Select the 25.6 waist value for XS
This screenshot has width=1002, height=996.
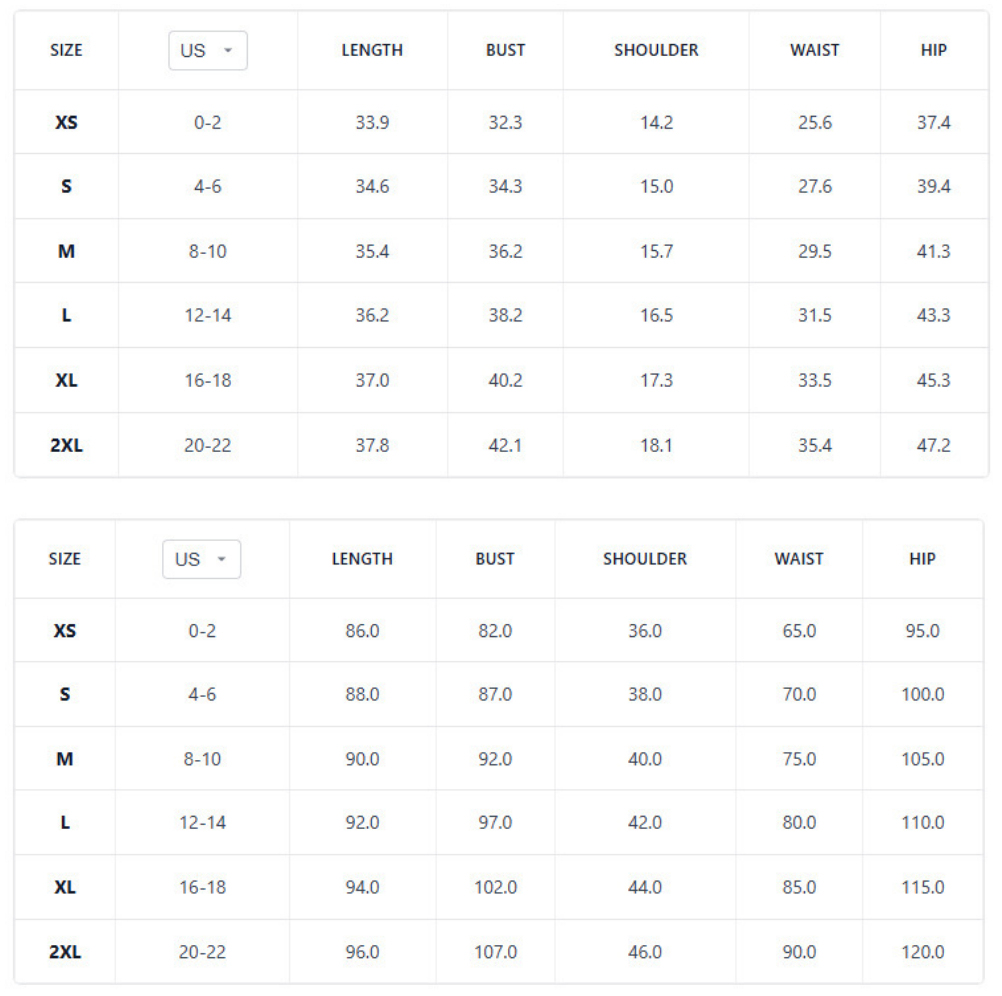[814, 123]
